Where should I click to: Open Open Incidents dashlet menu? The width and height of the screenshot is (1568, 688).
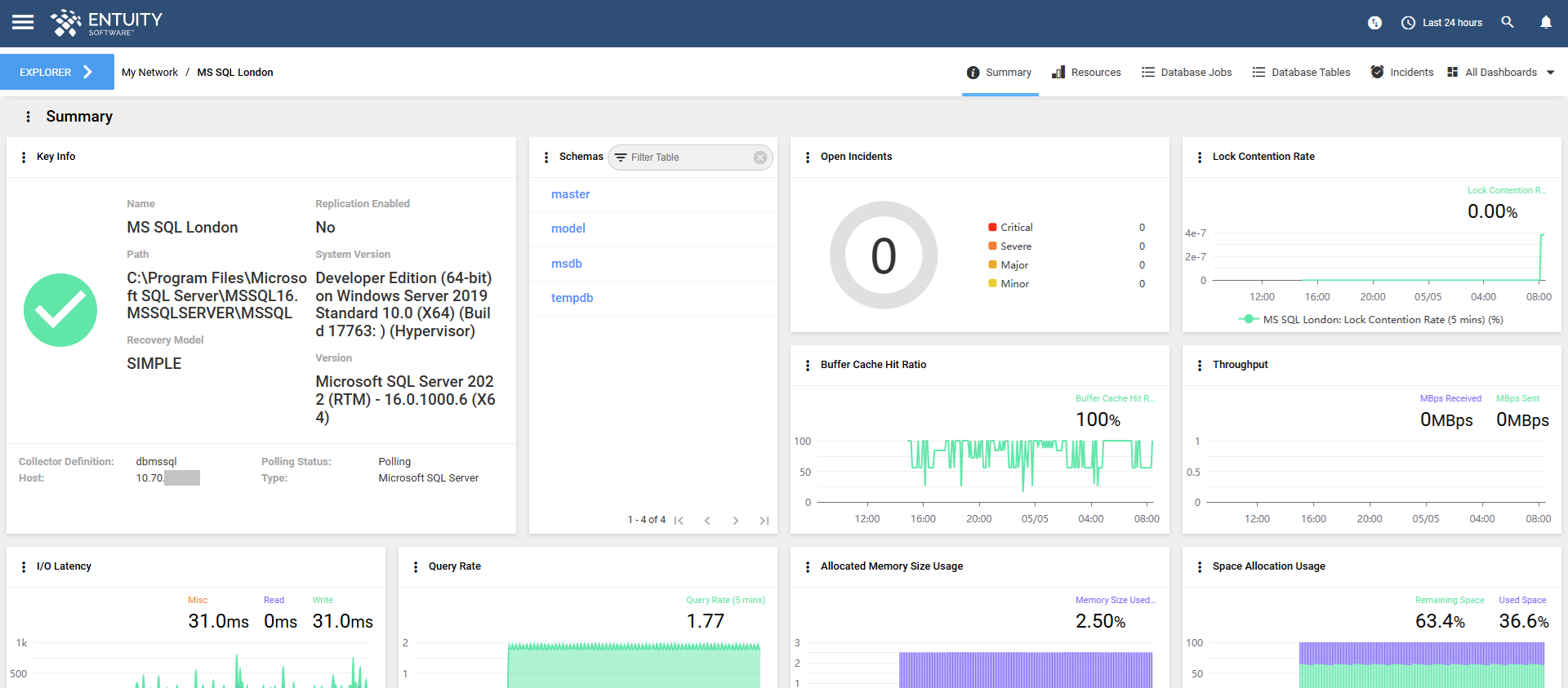pyautogui.click(x=808, y=157)
